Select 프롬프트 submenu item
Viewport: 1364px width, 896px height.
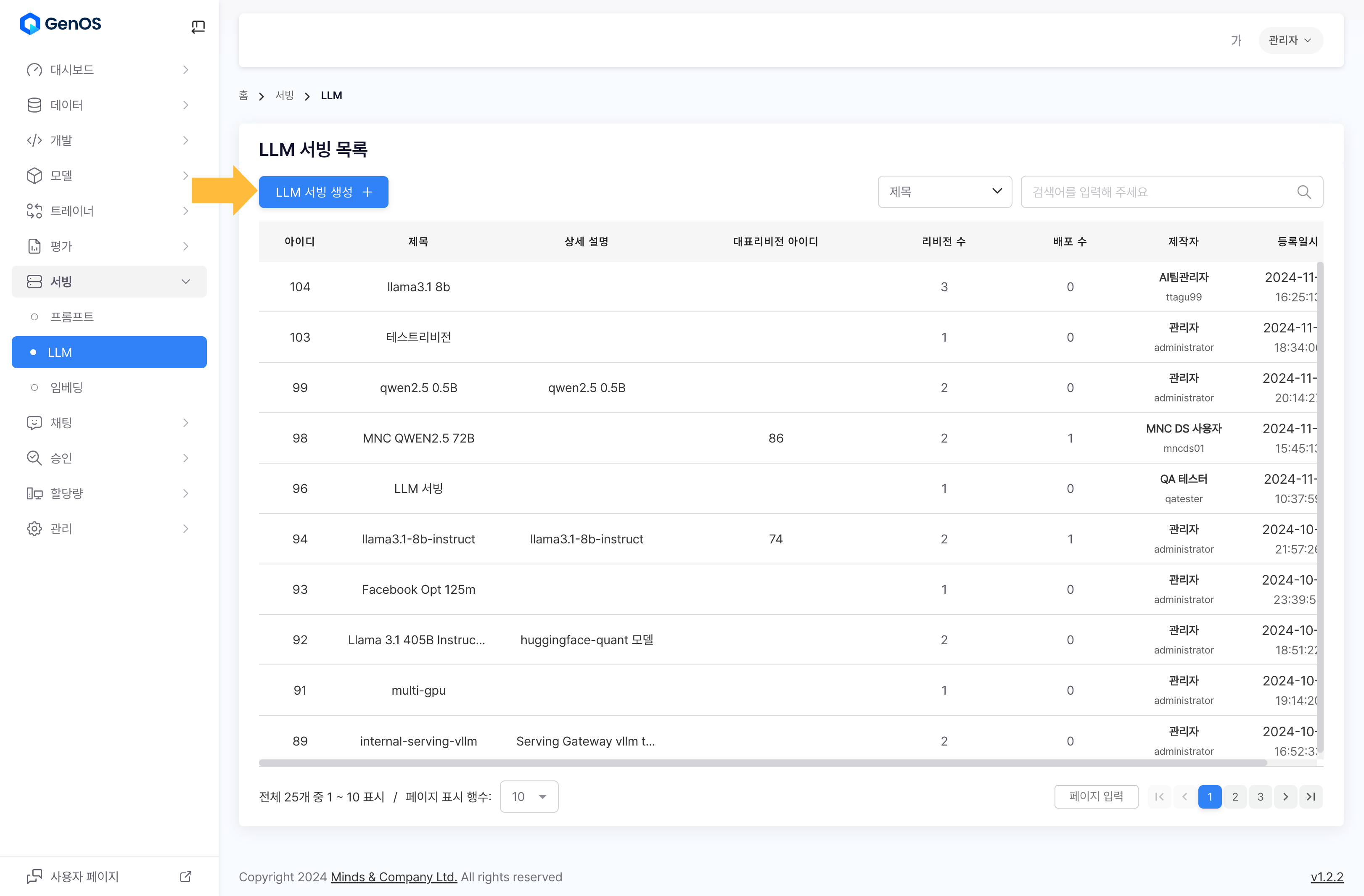click(71, 317)
